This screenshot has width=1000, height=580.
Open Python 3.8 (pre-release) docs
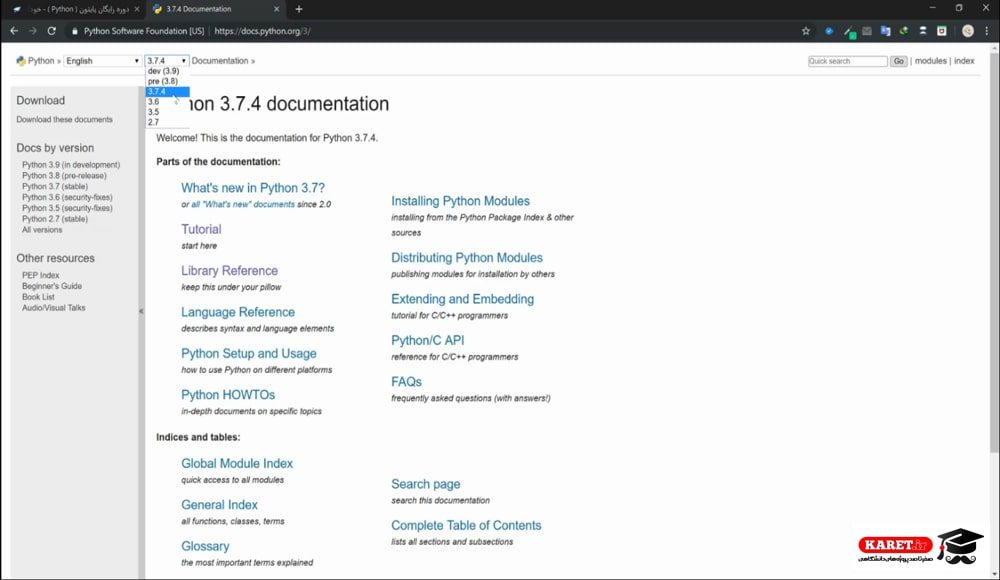point(64,175)
